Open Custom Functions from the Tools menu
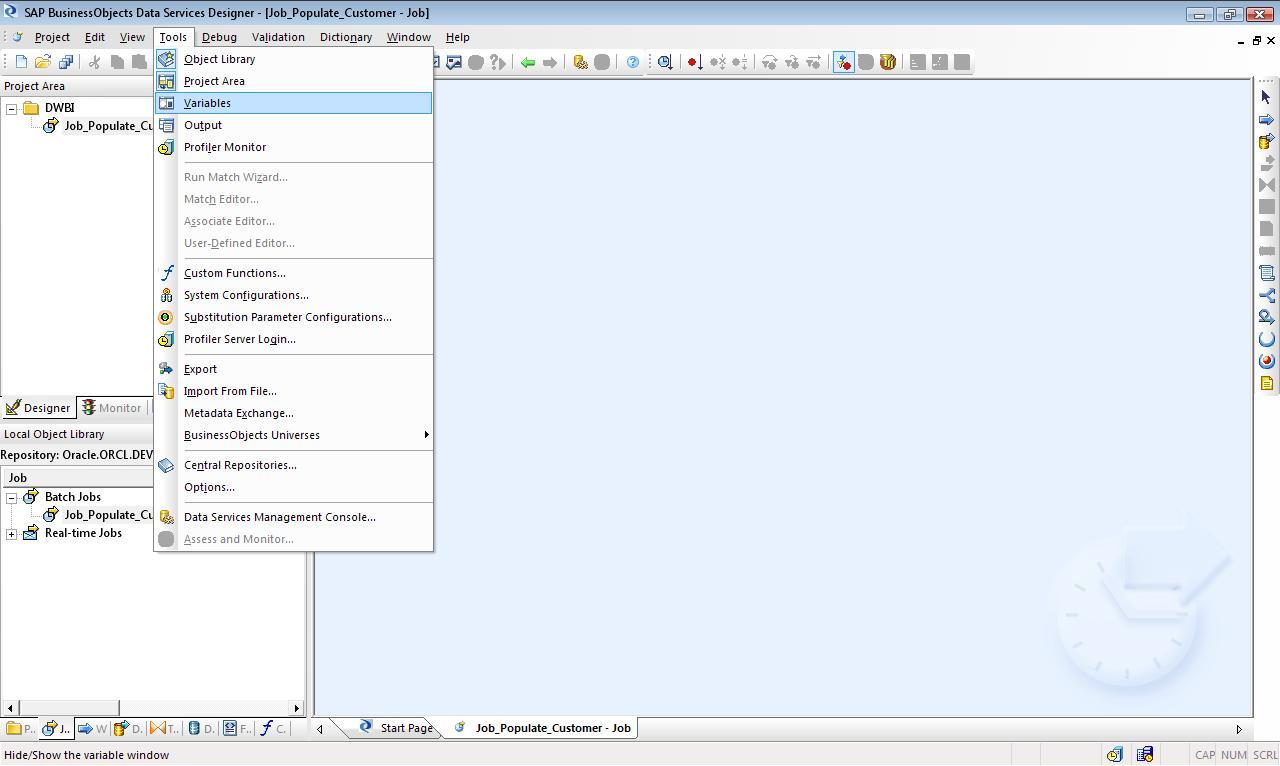The width and height of the screenshot is (1280, 766). [293, 273]
